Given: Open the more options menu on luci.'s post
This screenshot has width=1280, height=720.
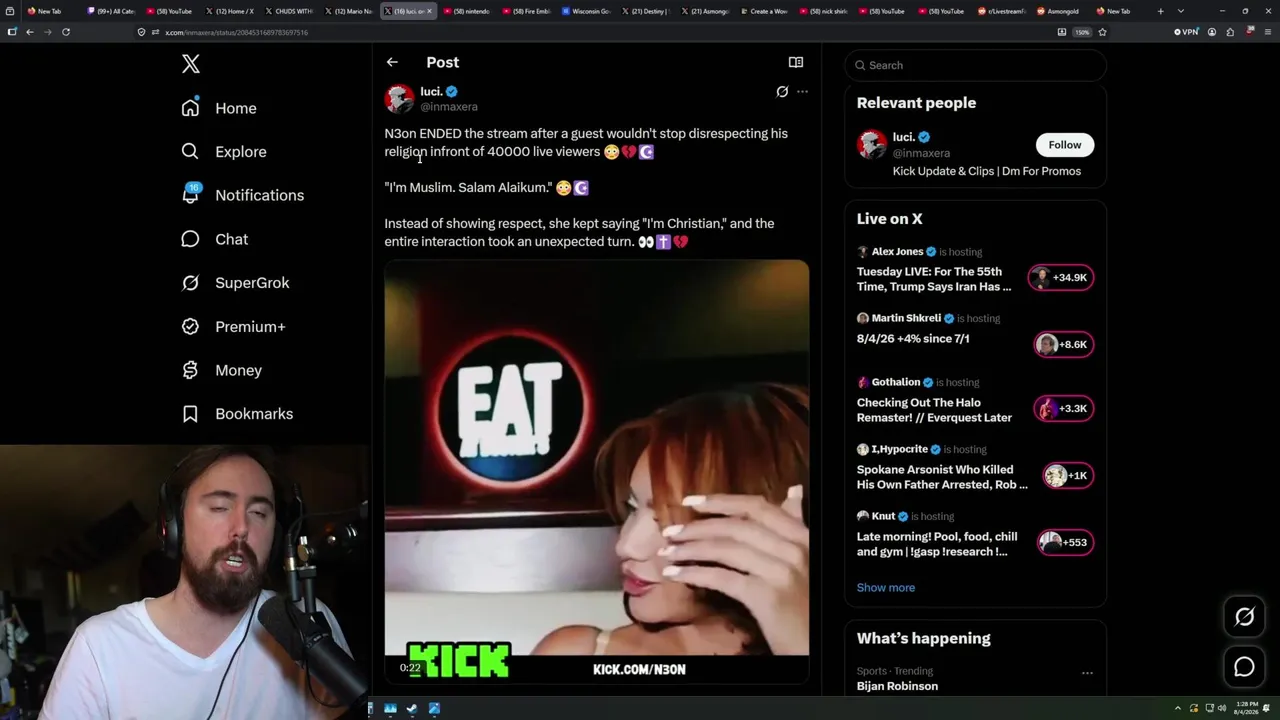Looking at the screenshot, I should tap(802, 92).
